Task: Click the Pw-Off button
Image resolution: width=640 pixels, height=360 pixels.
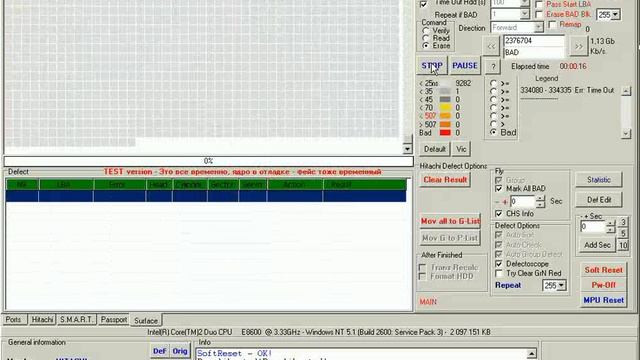Action: (603, 285)
